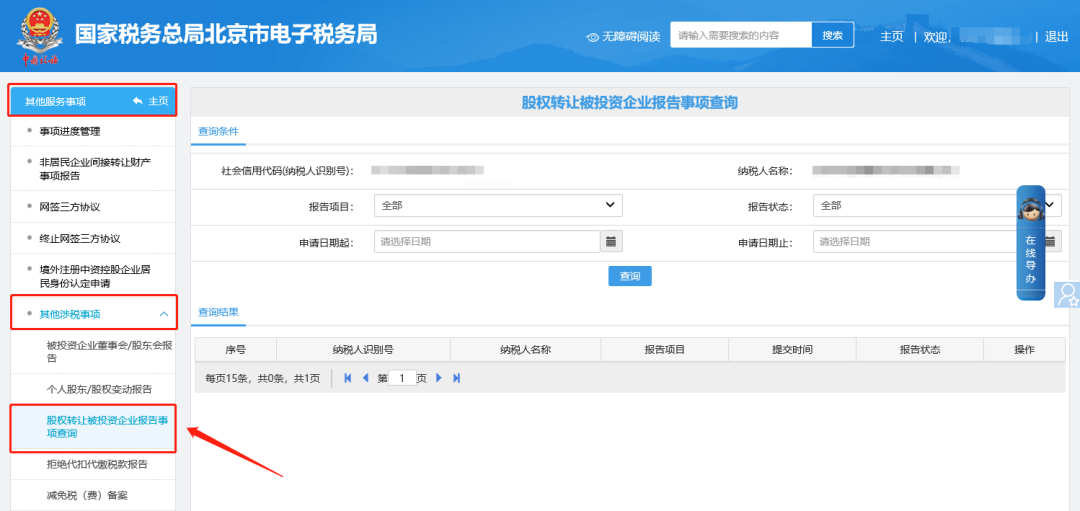
Task: Select 个人股东/股权变动报告 menu item
Action: point(99,389)
